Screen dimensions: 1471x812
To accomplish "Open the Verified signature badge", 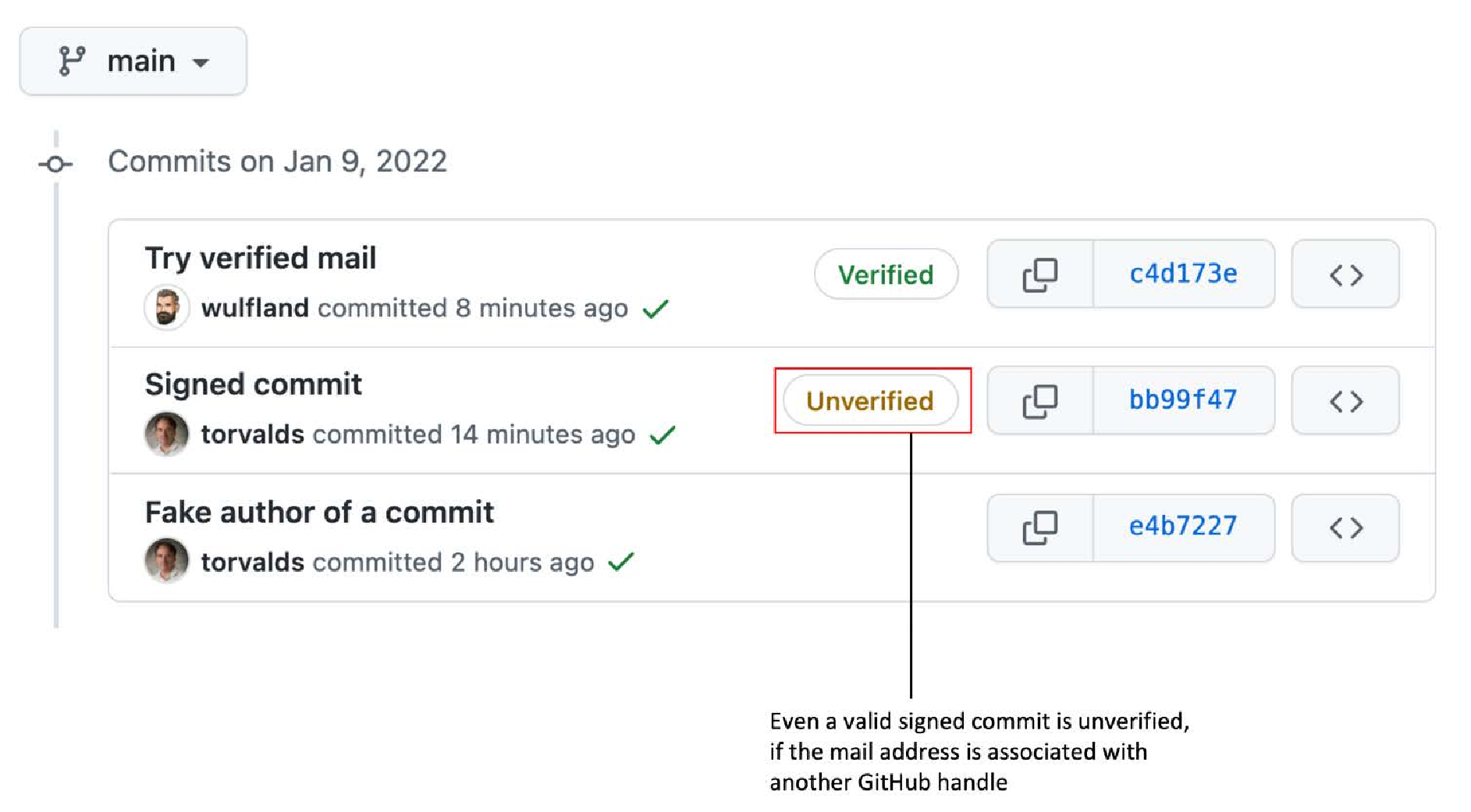I will [x=886, y=275].
